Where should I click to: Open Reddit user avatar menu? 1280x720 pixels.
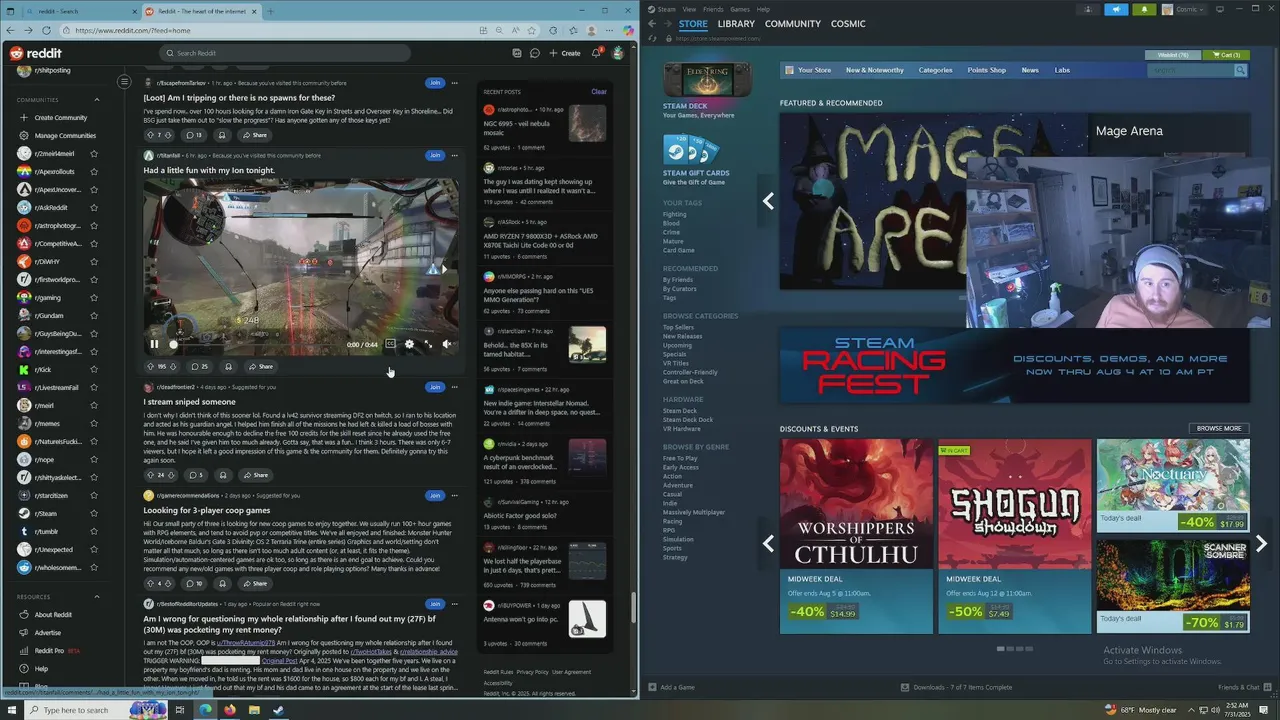point(618,53)
